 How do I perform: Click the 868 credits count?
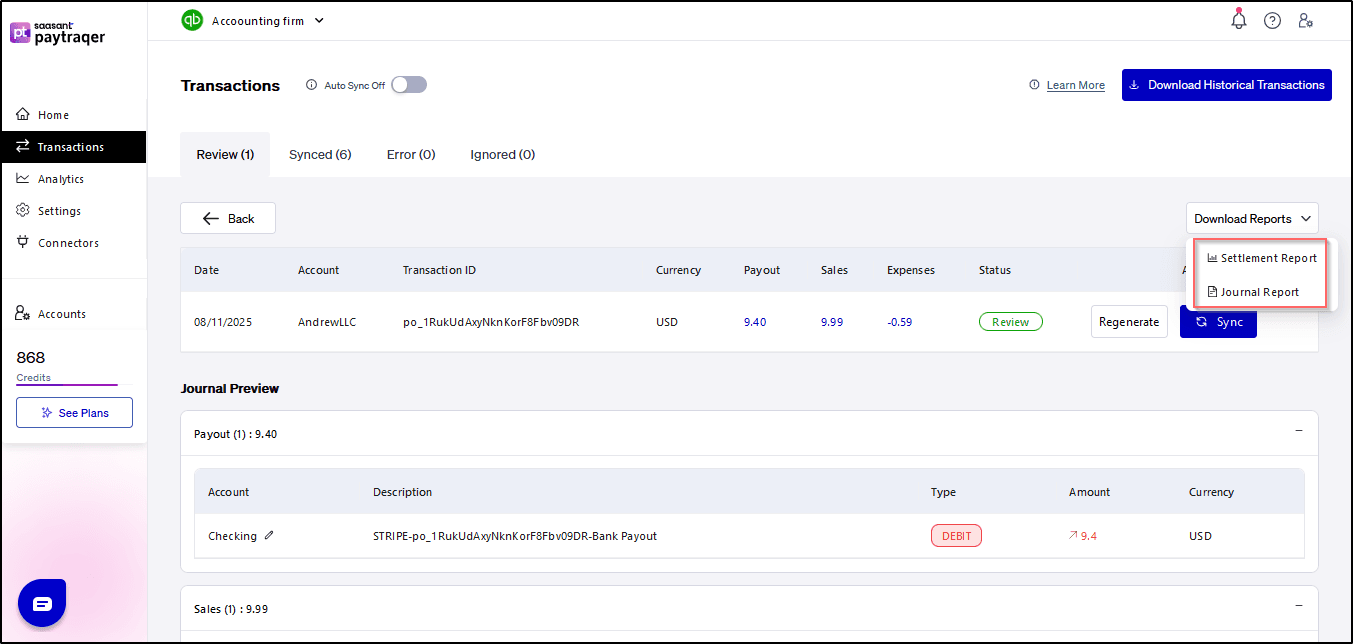click(31, 357)
